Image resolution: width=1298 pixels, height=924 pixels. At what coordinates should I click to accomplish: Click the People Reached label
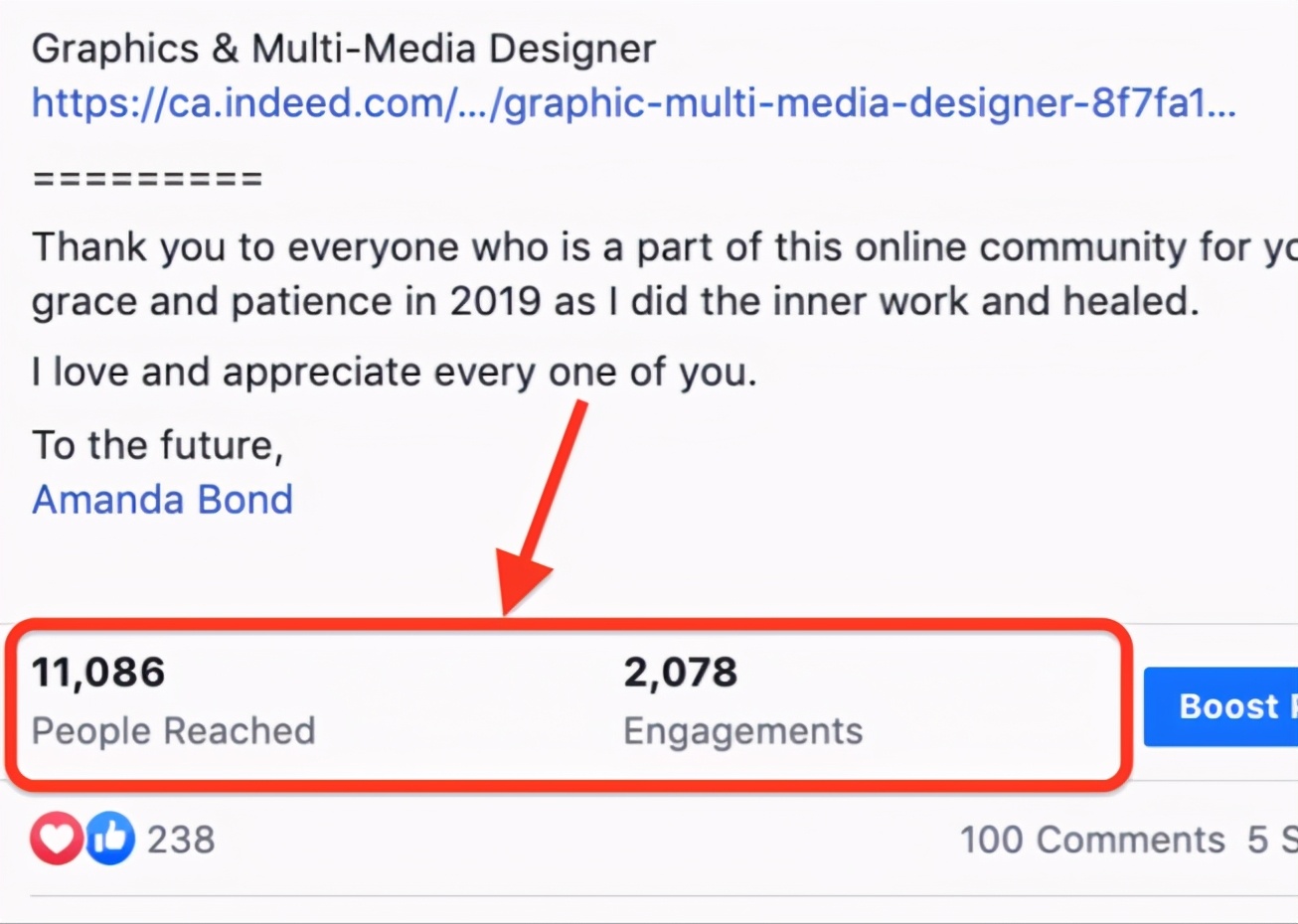[x=173, y=731]
